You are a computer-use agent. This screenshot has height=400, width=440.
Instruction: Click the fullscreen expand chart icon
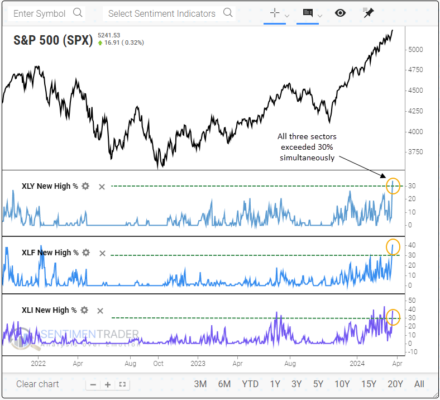point(122,385)
